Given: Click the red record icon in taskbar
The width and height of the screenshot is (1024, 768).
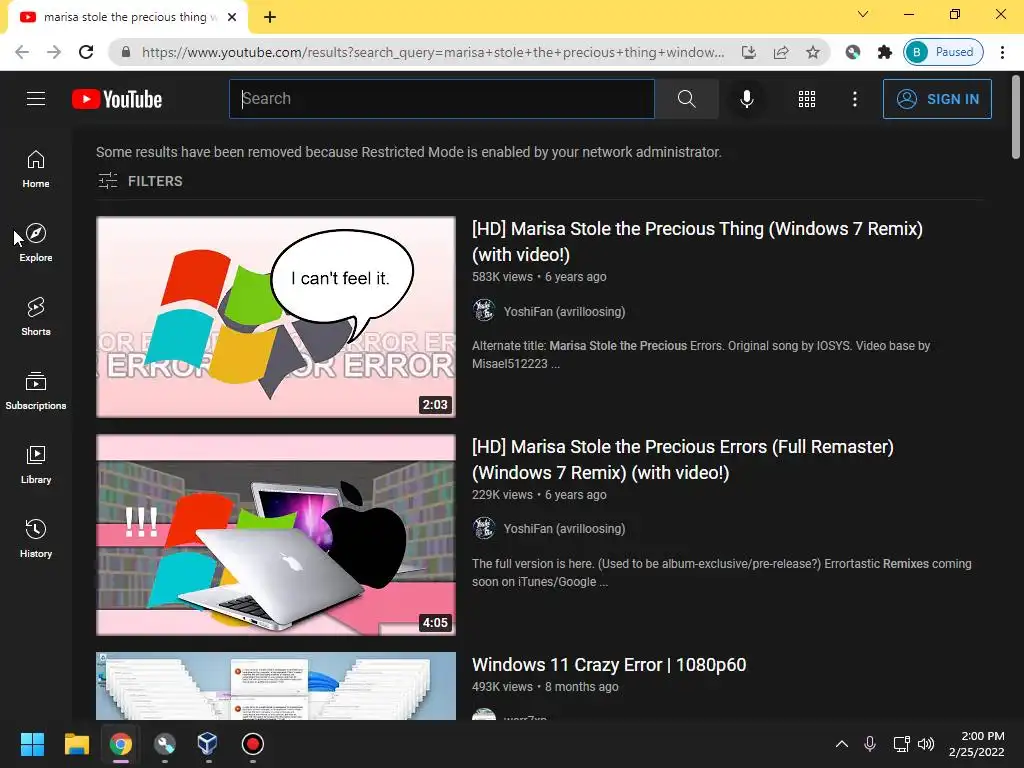Looking at the screenshot, I should (253, 744).
